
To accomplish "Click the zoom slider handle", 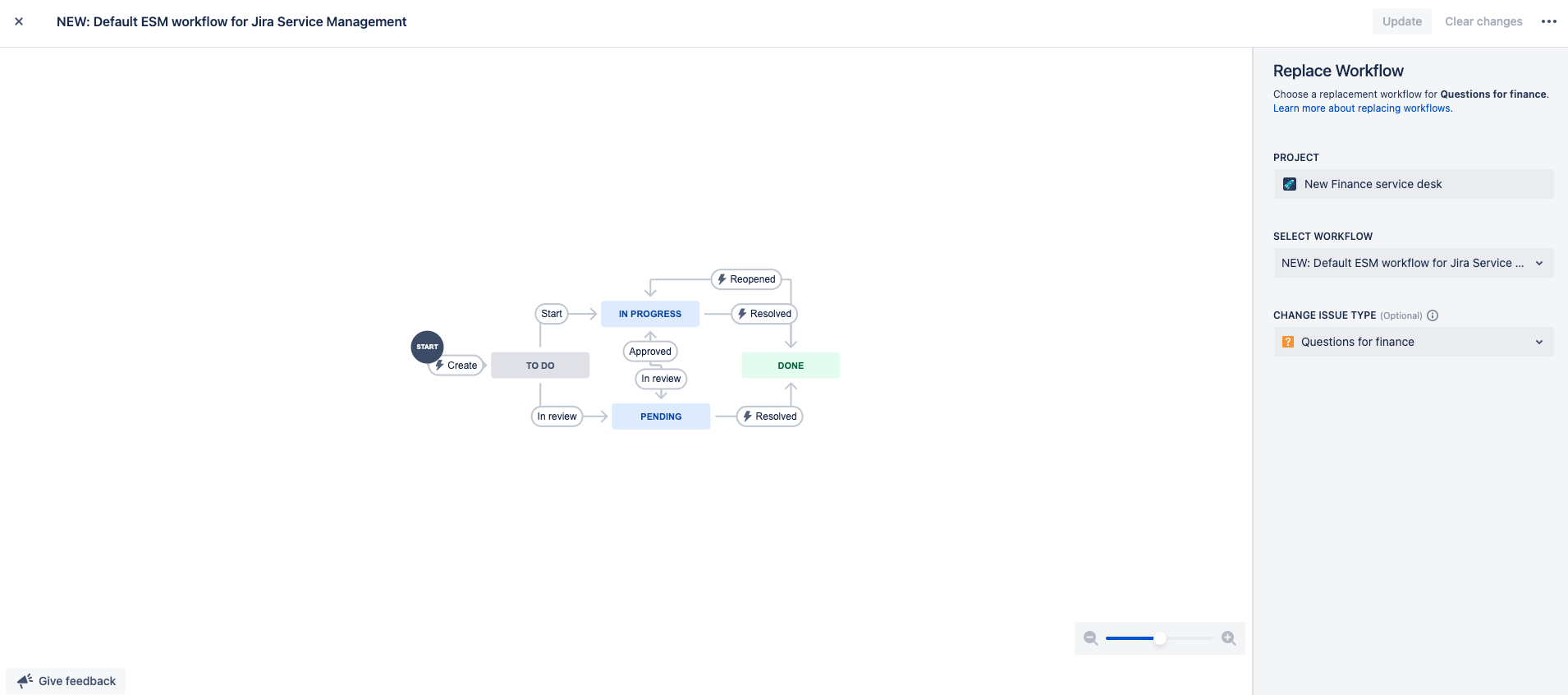I will point(1160,638).
